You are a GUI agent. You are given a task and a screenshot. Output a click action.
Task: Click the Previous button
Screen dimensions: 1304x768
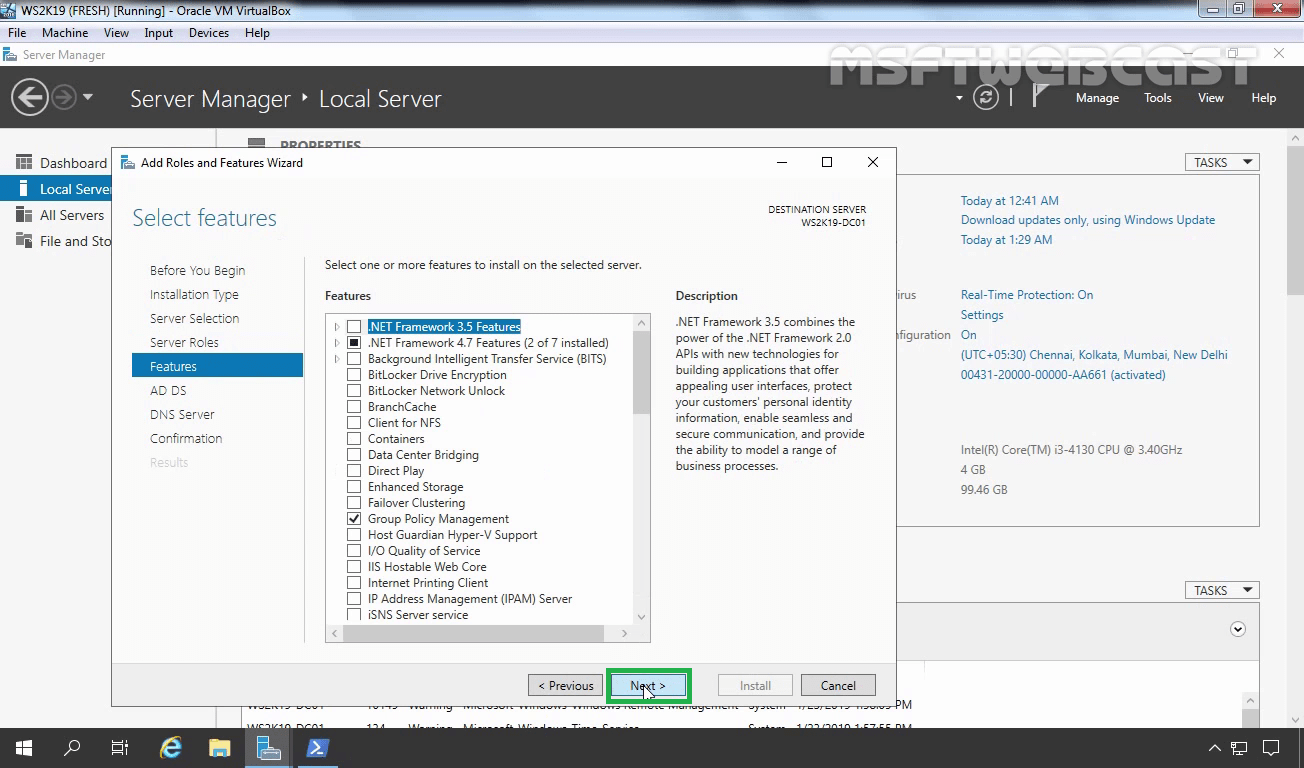(566, 685)
